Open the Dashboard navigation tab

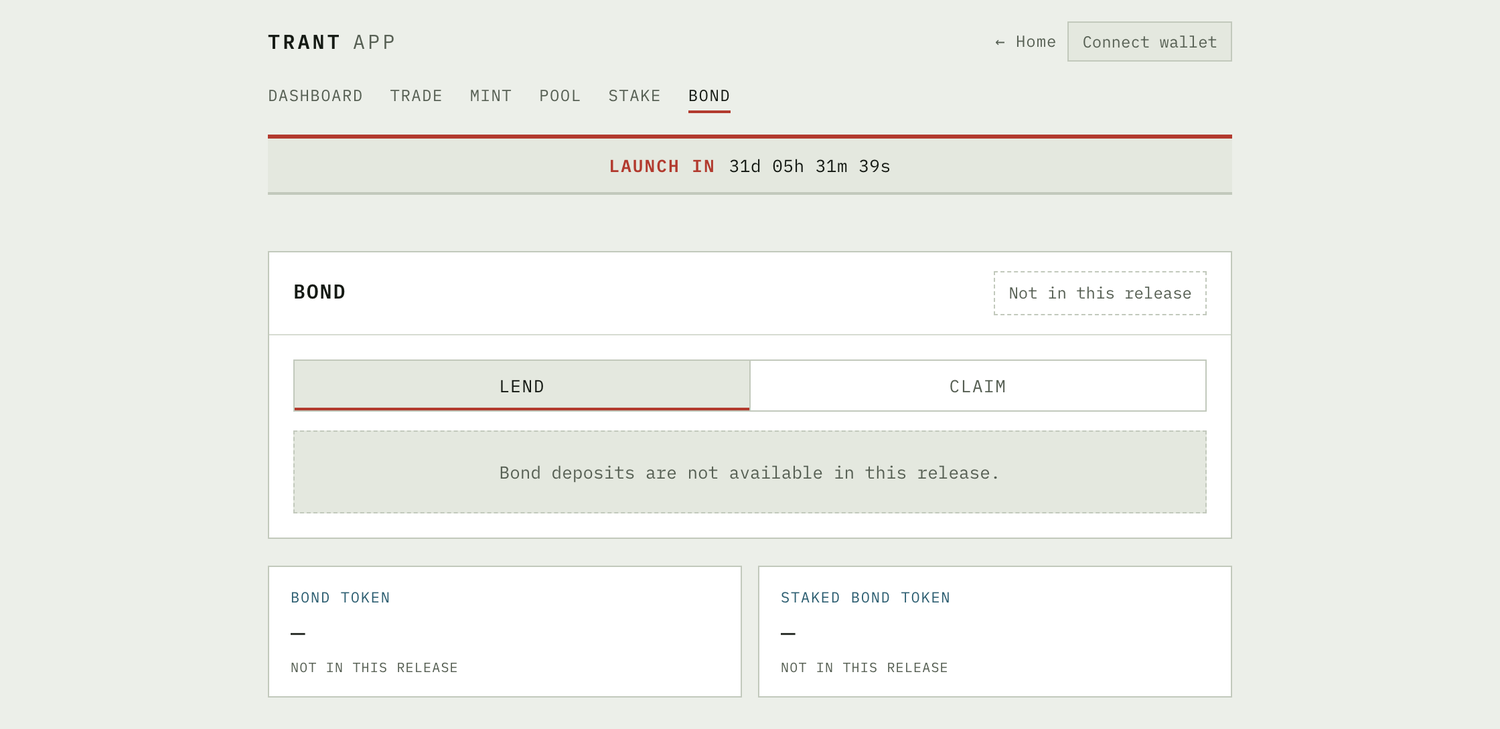315,96
